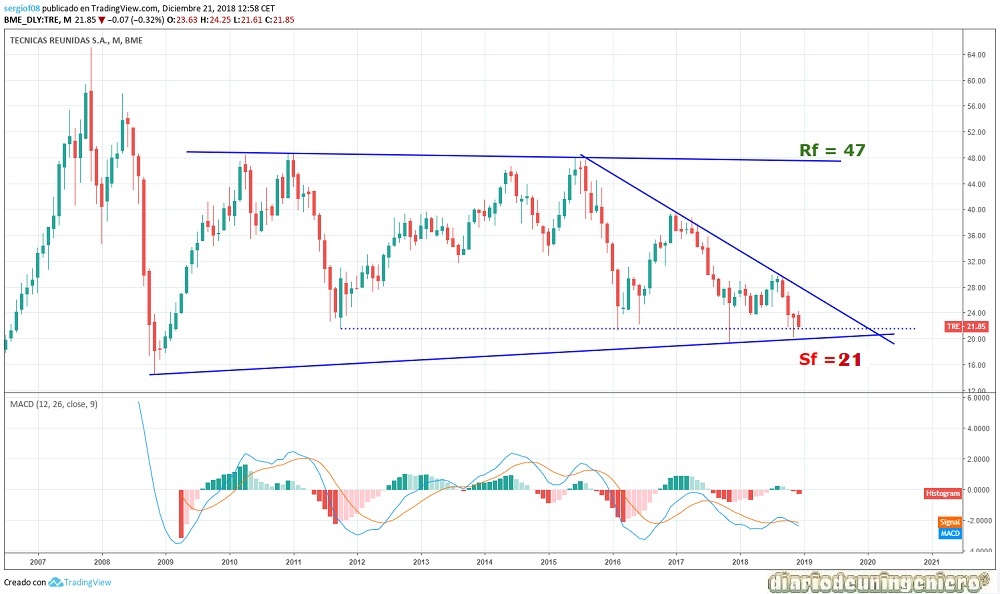Click the red down-arrow change indicator

(101, 20)
